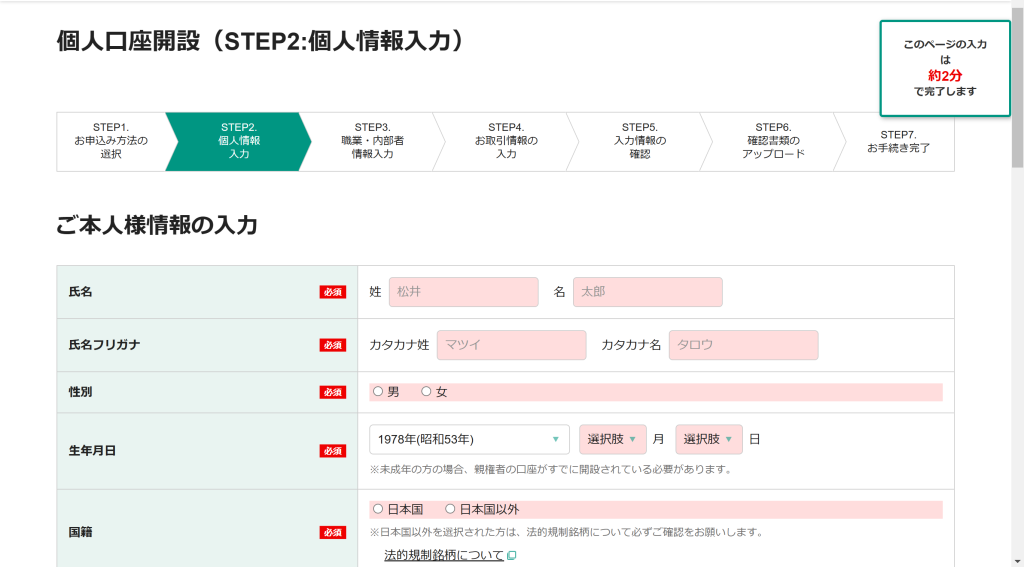This screenshot has height=567, width=1024.
Task: Click STEP6 確認書類のアップロード step
Action: pyautogui.click(x=772, y=141)
